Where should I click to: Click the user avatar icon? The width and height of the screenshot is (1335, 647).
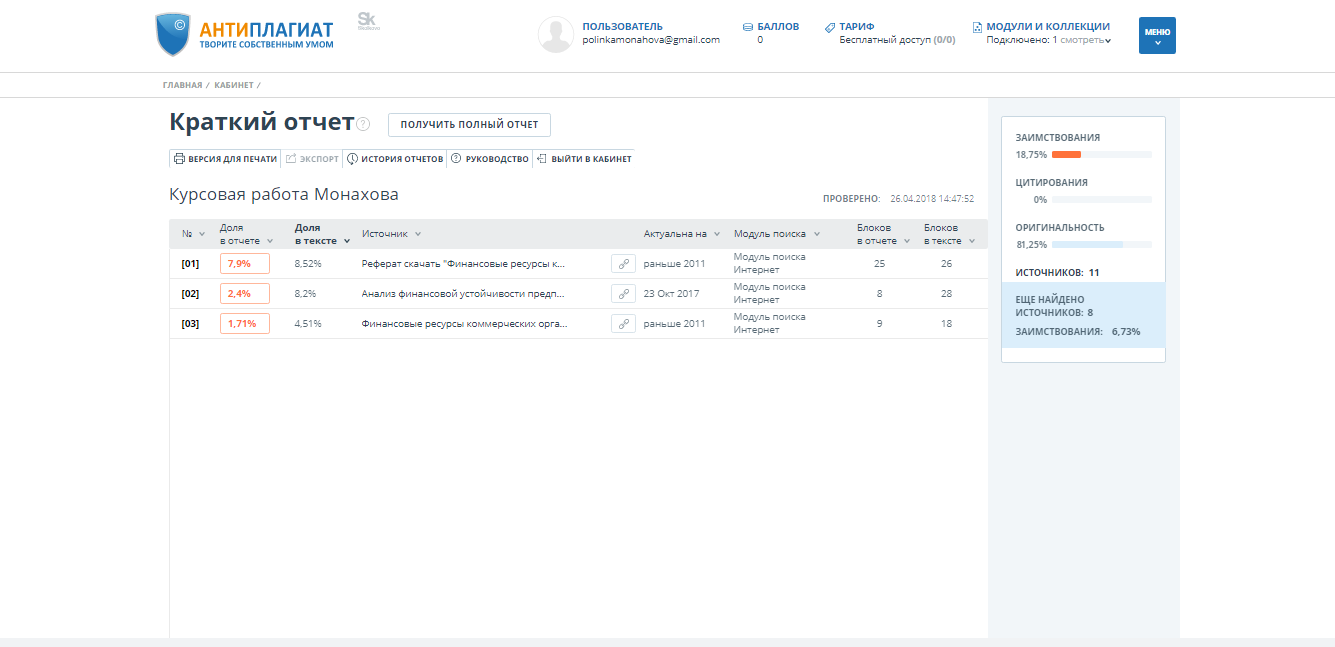pos(555,34)
